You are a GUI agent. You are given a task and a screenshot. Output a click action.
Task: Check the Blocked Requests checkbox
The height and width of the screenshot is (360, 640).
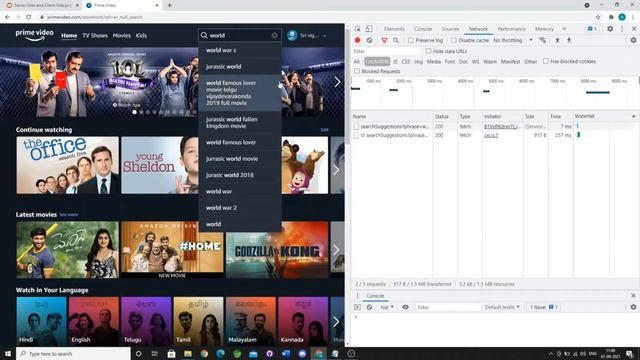(x=357, y=71)
